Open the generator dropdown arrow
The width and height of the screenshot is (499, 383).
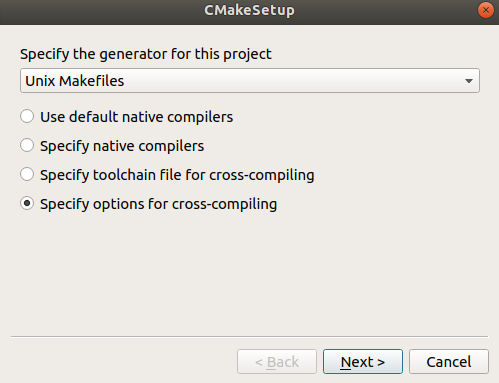469,81
